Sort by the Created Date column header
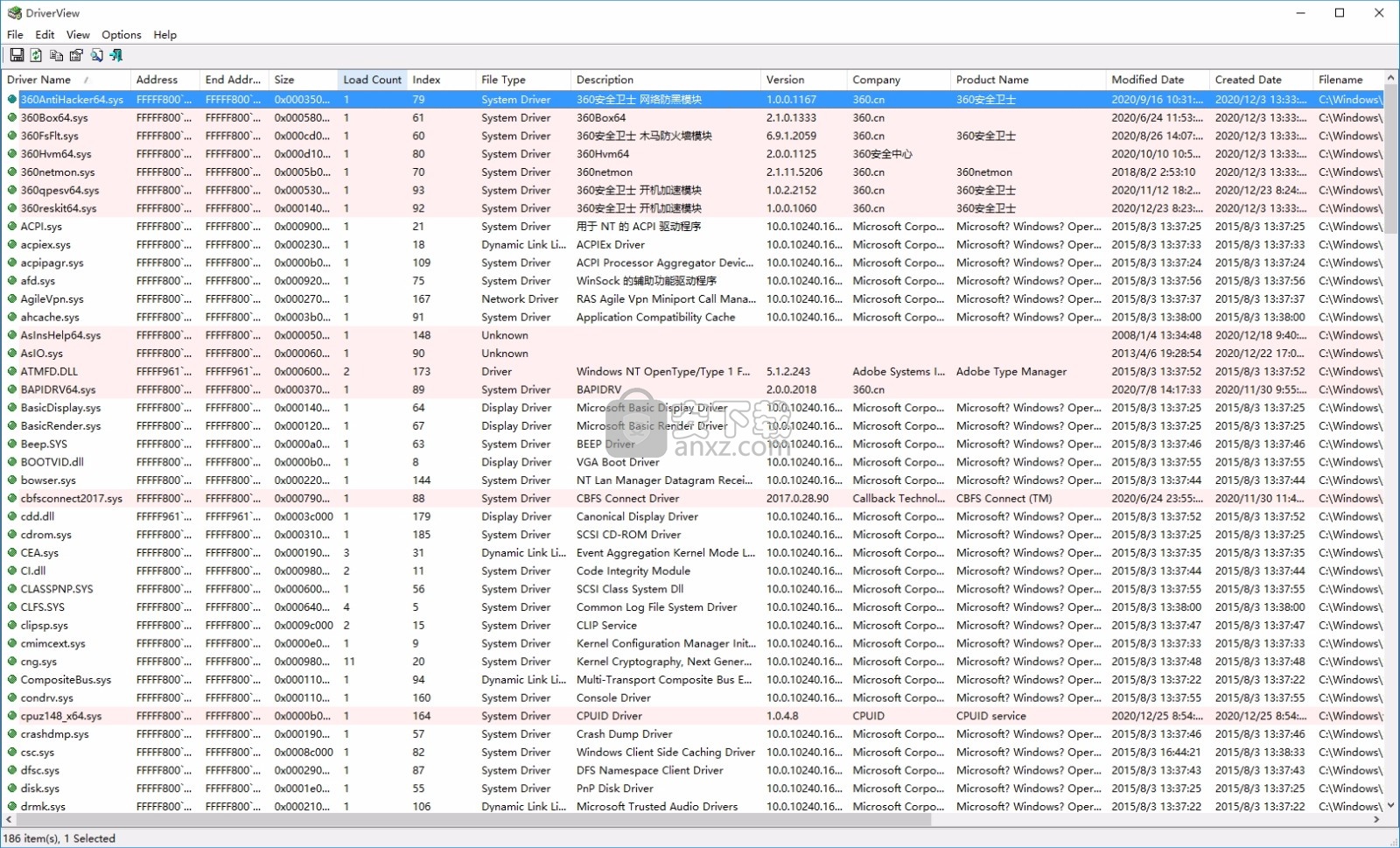 tap(1262, 80)
